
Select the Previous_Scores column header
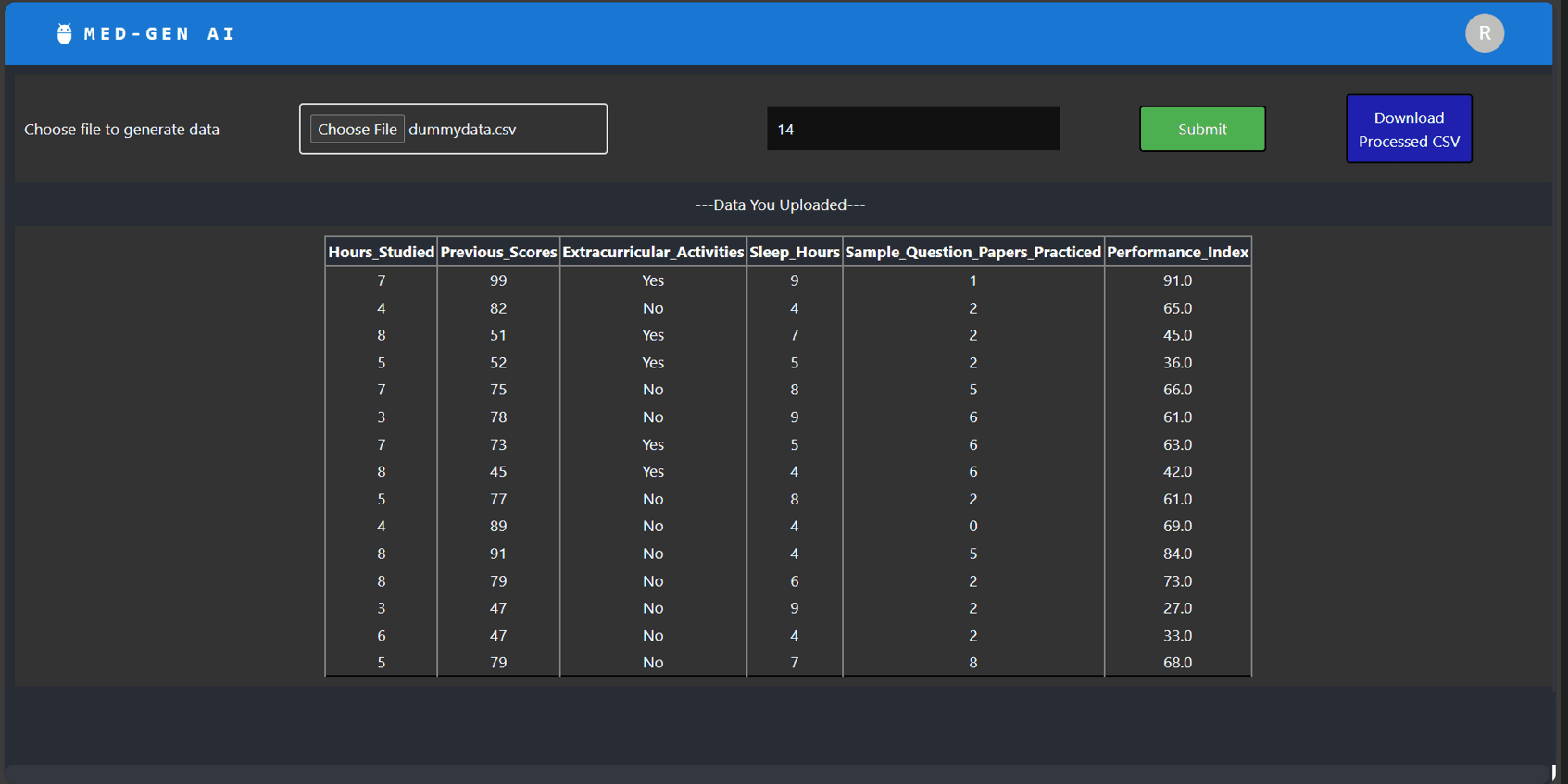[498, 252]
